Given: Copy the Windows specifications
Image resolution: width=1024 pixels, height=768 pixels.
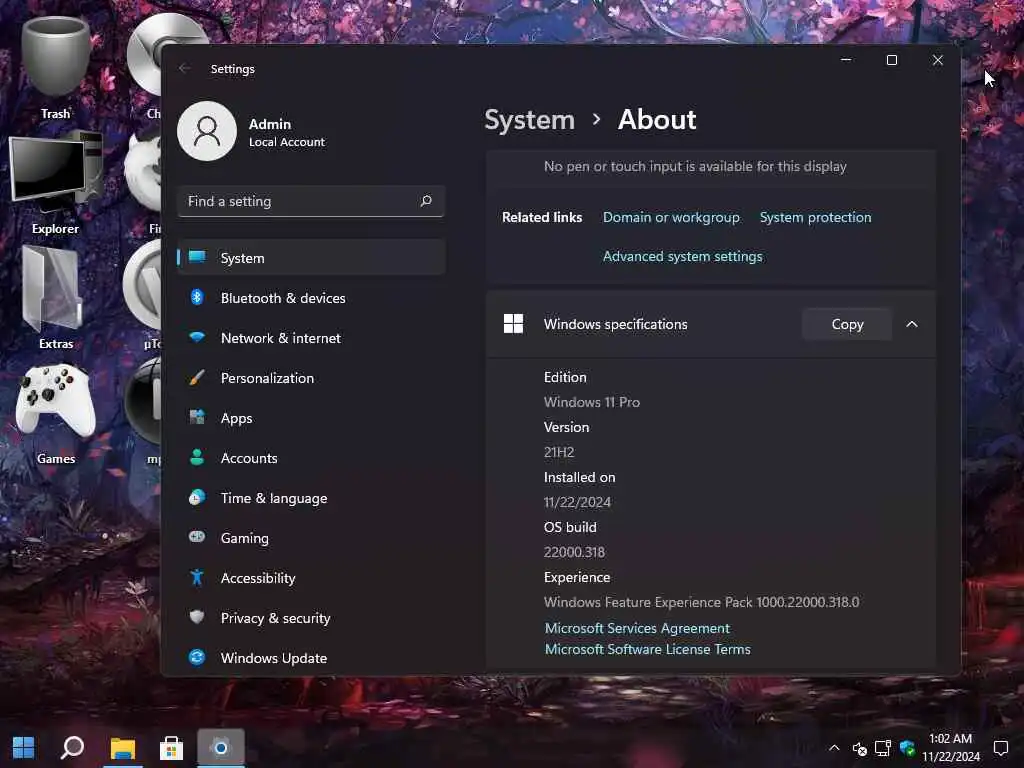Looking at the screenshot, I should (847, 325).
